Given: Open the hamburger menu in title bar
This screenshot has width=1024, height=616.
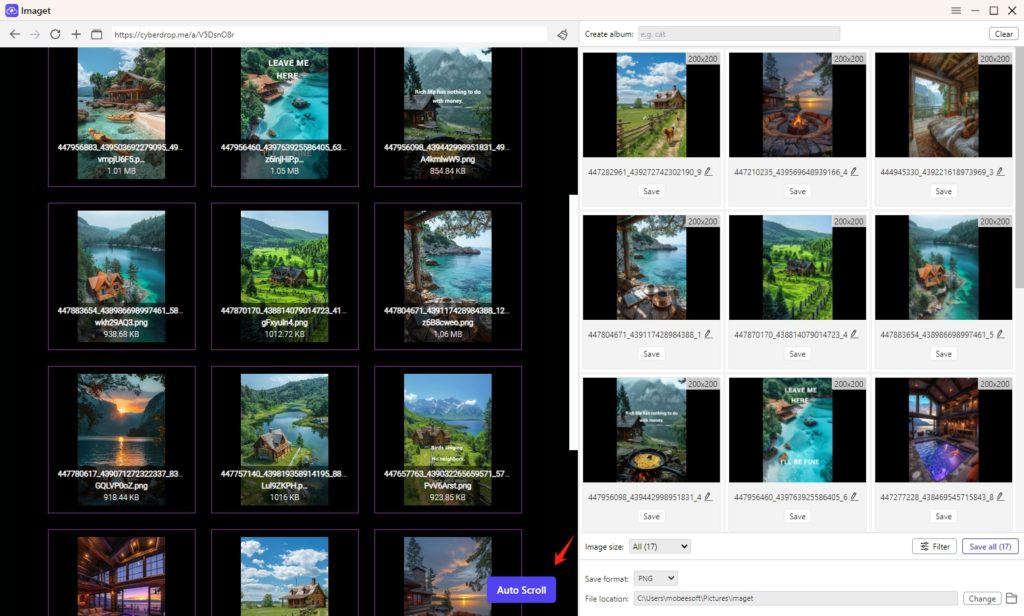Looking at the screenshot, I should click(x=956, y=10).
